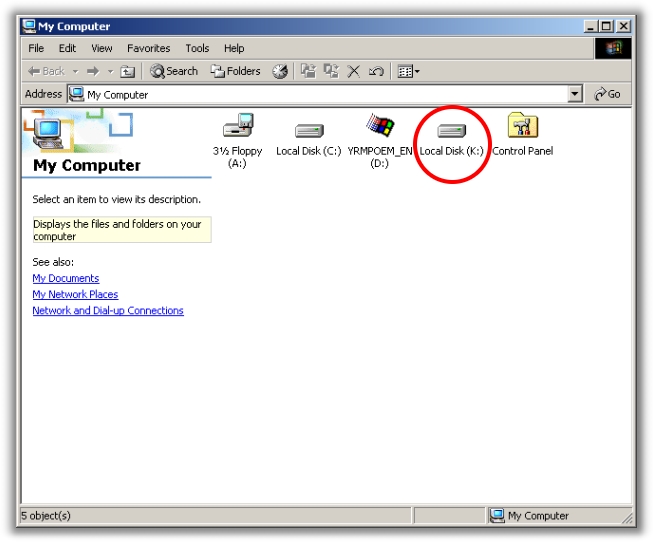This screenshot has height=543, width=653.
Task: Click the large My Computer heading
Action: (x=87, y=166)
